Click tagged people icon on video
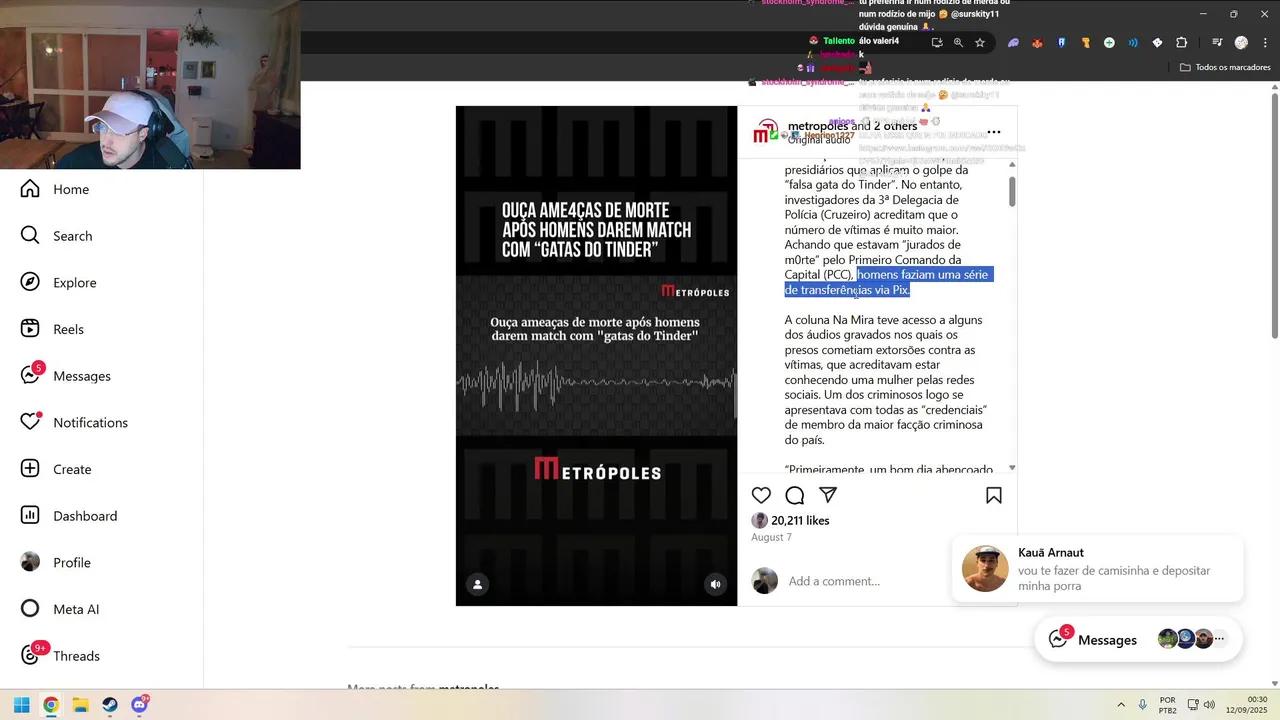 coord(478,584)
